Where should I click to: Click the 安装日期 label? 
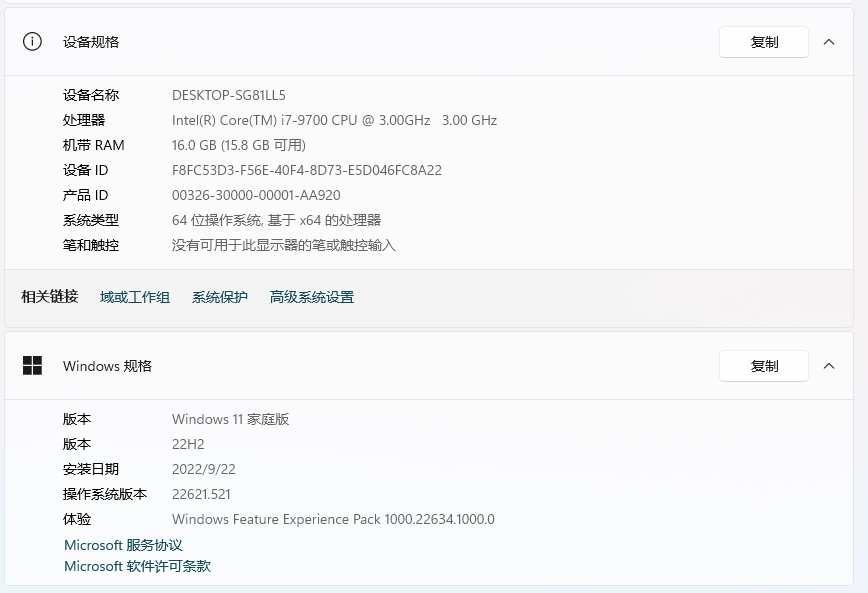pos(91,469)
